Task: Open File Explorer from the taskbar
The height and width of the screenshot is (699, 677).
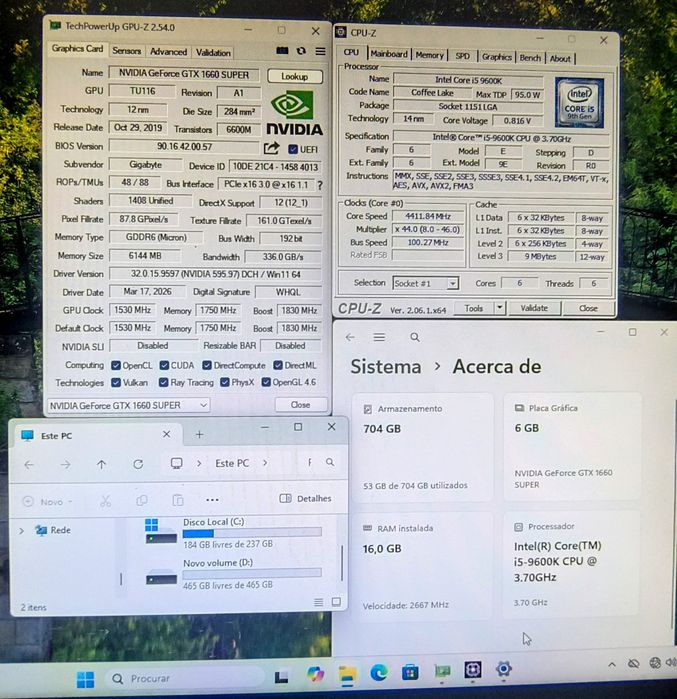Action: [x=347, y=674]
